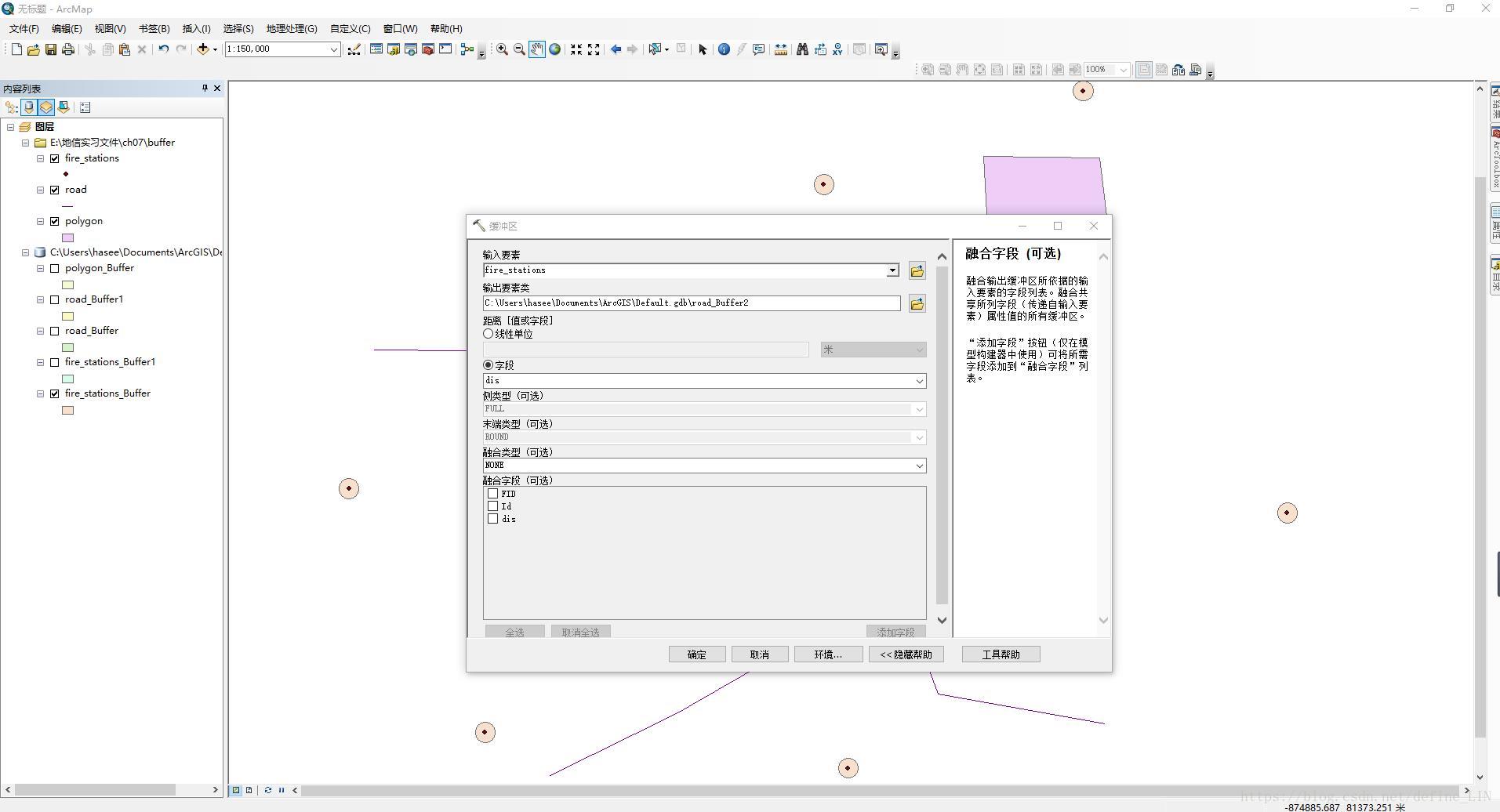Open the Find binoculars tool
Viewport: 1500px width, 812px height.
[802, 49]
